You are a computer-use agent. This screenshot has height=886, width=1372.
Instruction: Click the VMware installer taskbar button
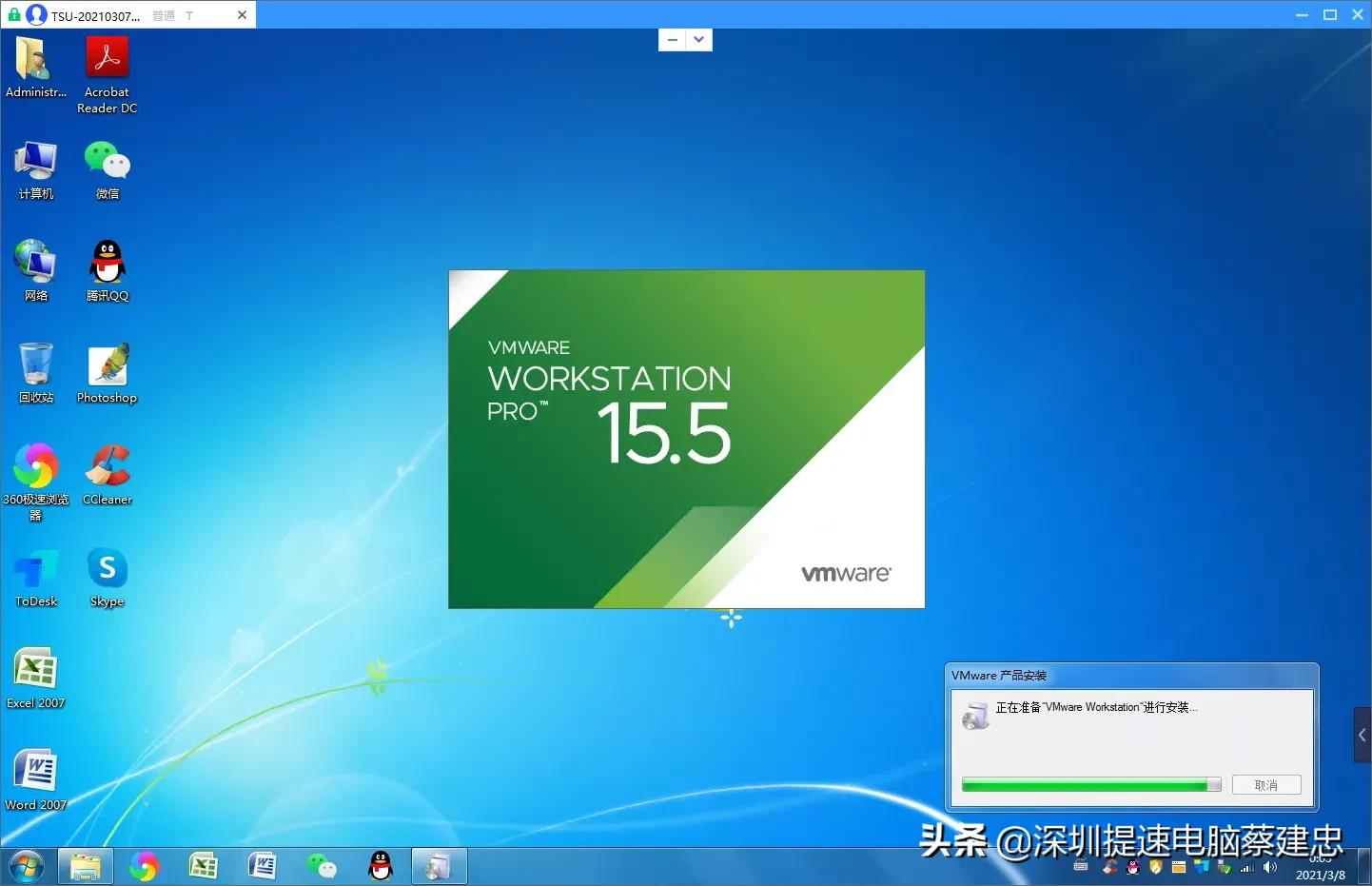coord(439,866)
